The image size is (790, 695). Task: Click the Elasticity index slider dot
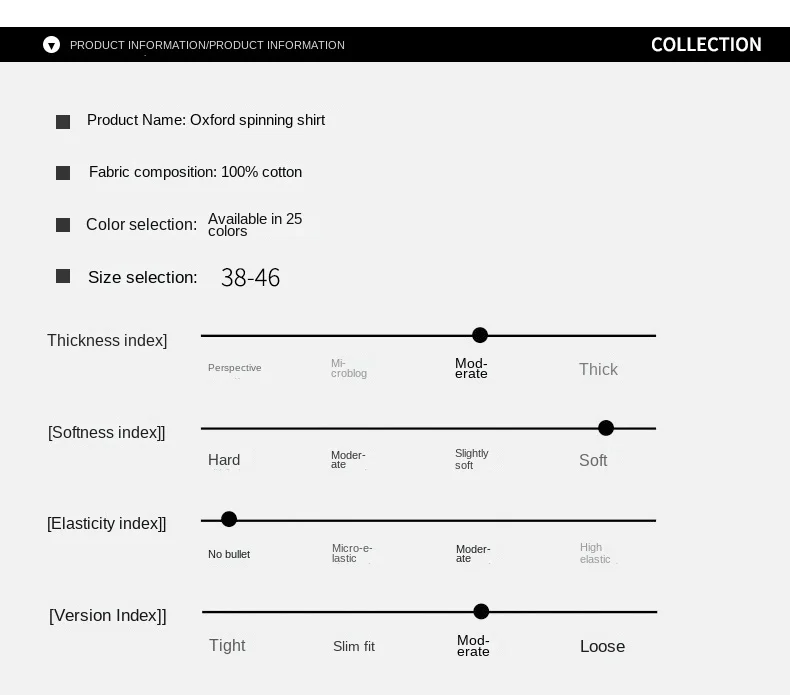(x=229, y=519)
